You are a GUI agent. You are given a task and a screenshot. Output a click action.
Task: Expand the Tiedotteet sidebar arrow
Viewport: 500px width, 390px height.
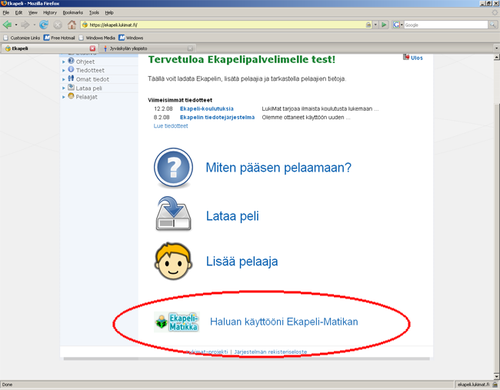coord(64,70)
